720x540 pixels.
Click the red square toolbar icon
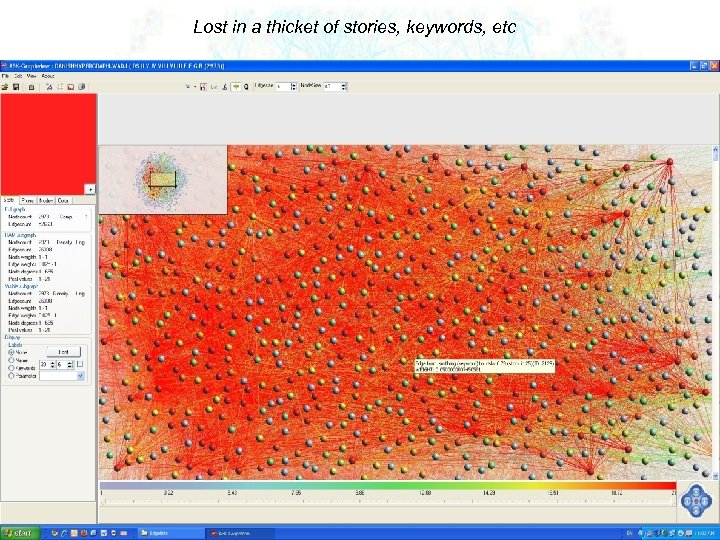[70, 86]
